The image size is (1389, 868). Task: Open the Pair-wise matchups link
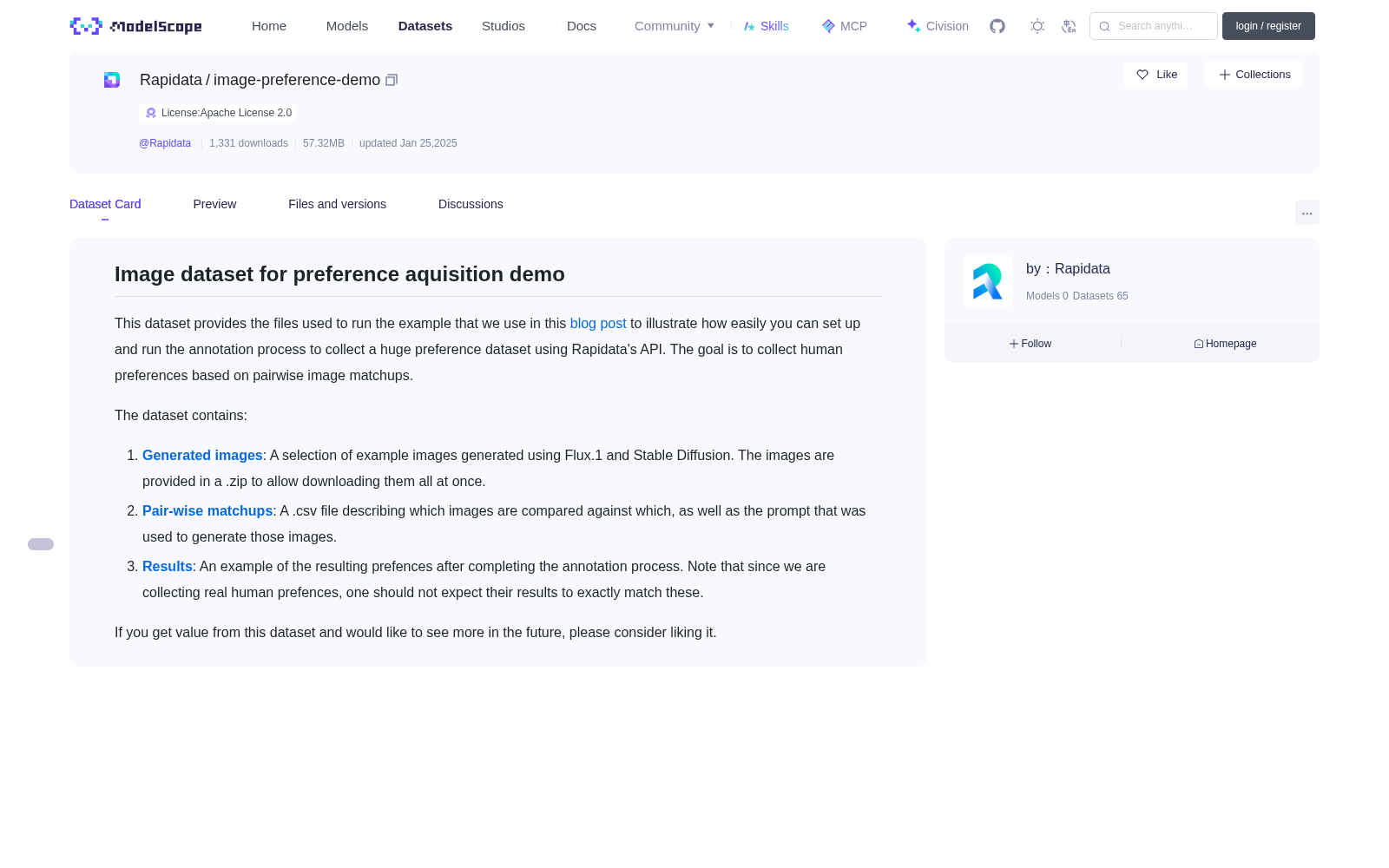(x=207, y=511)
